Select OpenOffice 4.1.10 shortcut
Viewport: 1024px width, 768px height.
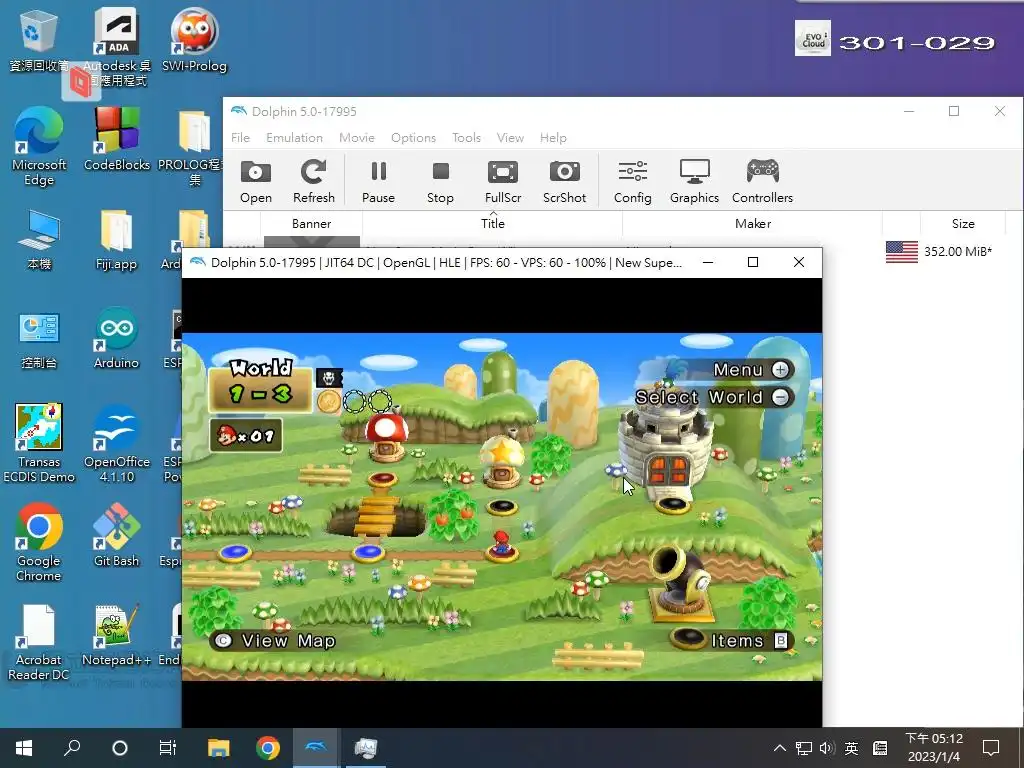tap(117, 443)
